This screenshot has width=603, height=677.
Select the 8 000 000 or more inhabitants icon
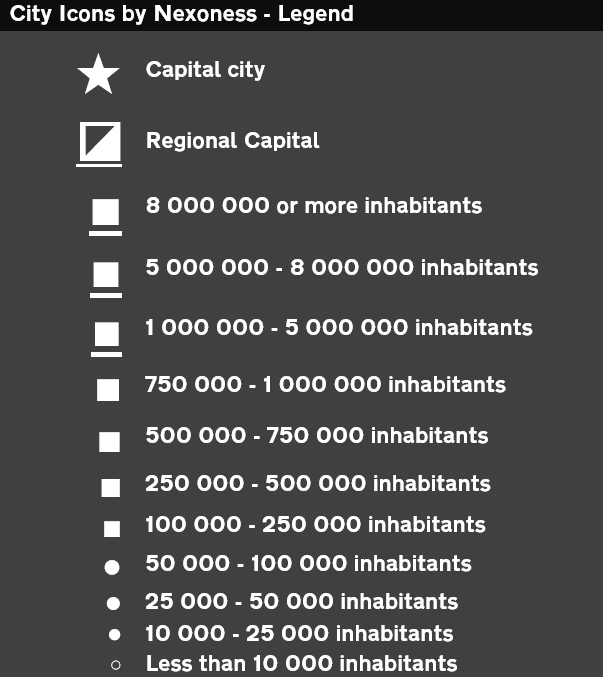tap(105, 217)
